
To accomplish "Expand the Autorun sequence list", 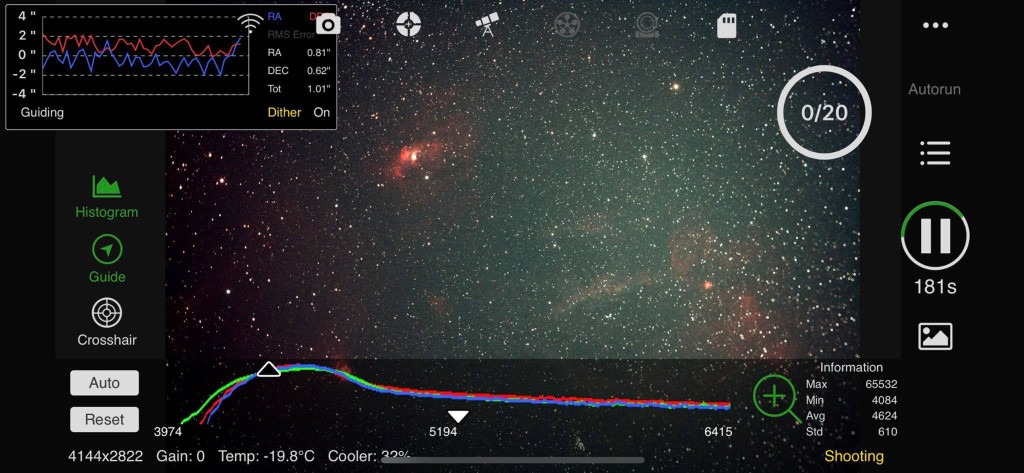I will (x=935, y=153).
